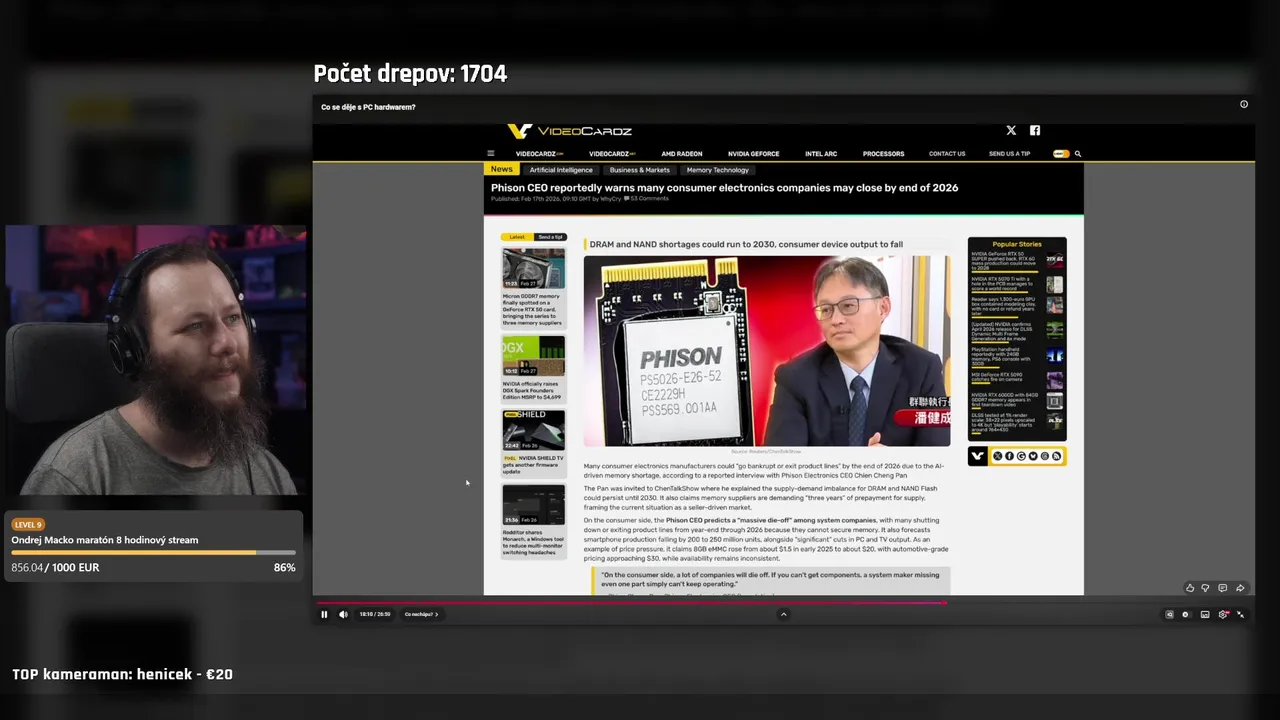1280x720 pixels.
Task: Open the DGX Spark Founders Edition story thumbnail
Action: tap(533, 356)
